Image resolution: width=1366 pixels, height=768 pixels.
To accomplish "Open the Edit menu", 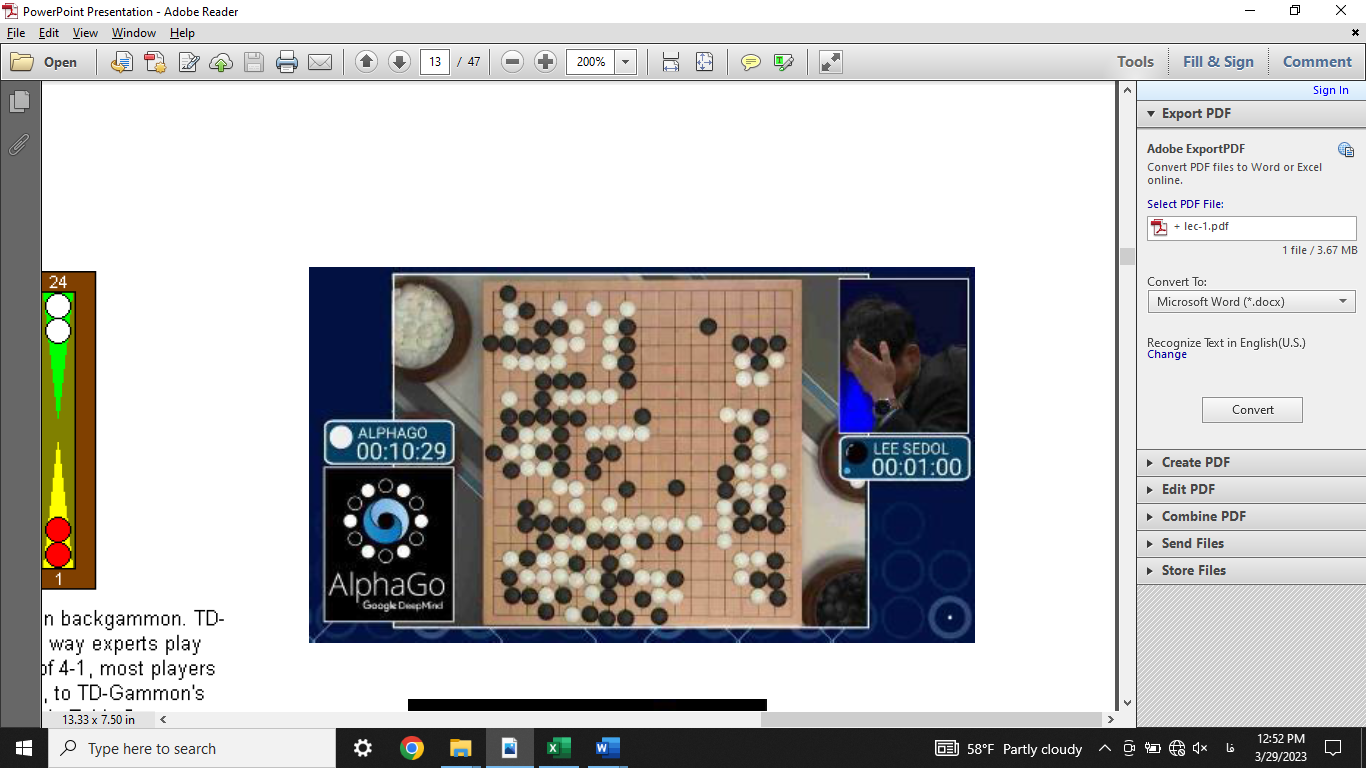I will pyautogui.click(x=49, y=33).
